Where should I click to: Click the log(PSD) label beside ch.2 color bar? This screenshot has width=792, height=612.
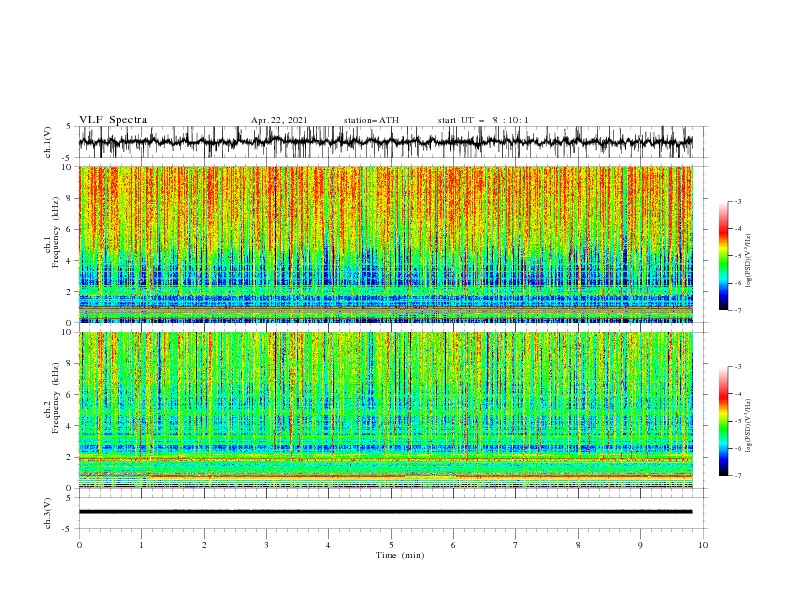point(748,426)
